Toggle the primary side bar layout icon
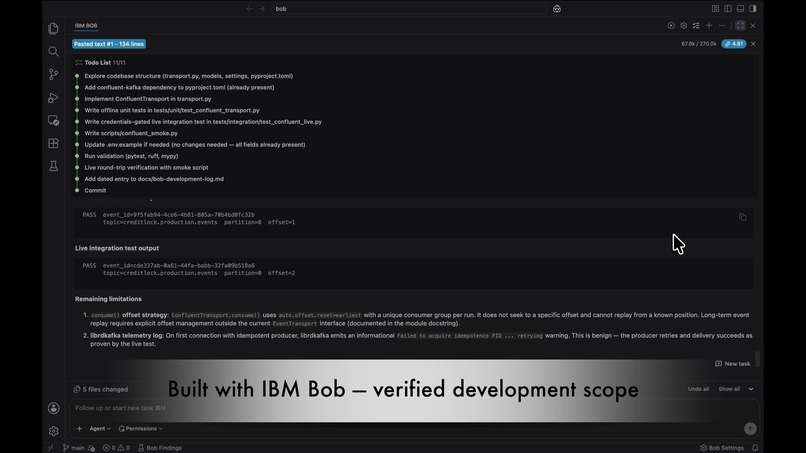806x453 pixels. (x=728, y=9)
